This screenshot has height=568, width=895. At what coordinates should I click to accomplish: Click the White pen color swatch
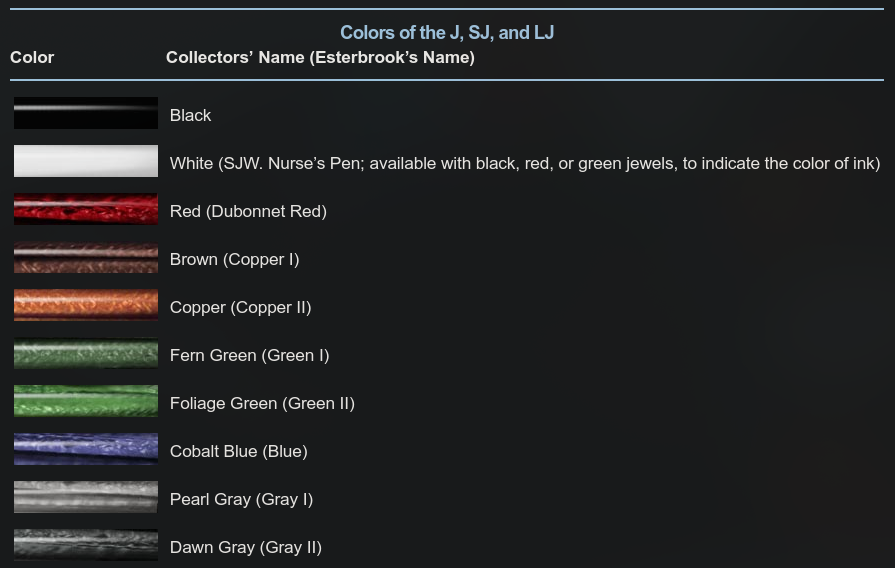coord(86,161)
